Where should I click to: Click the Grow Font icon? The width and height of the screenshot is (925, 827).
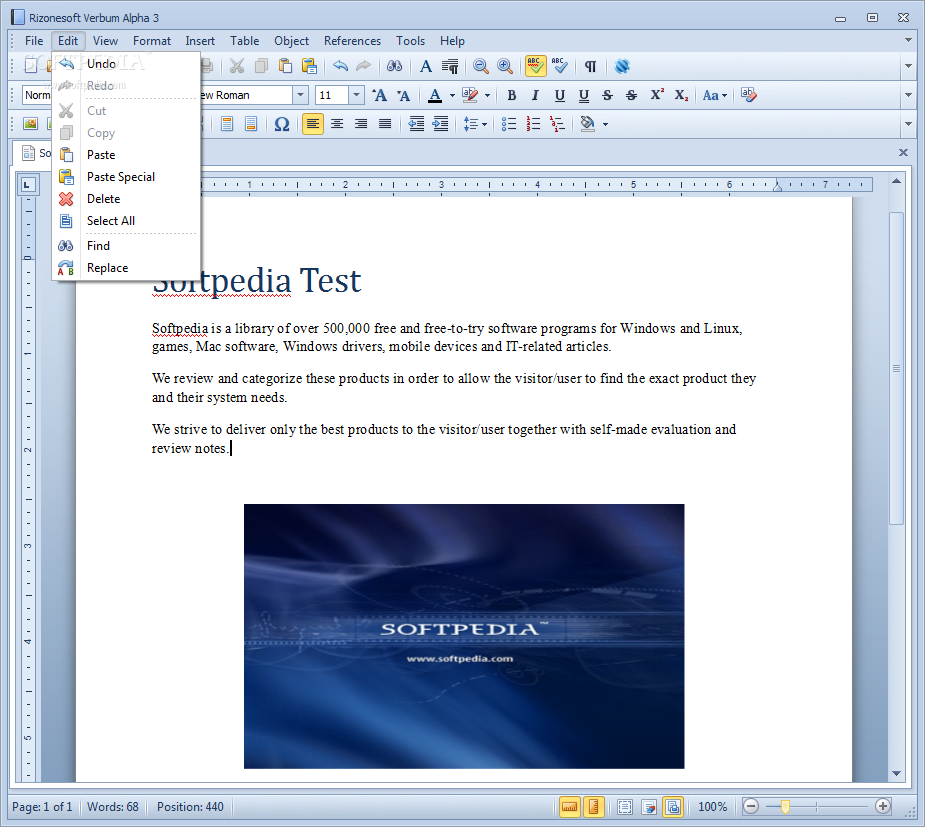379,95
